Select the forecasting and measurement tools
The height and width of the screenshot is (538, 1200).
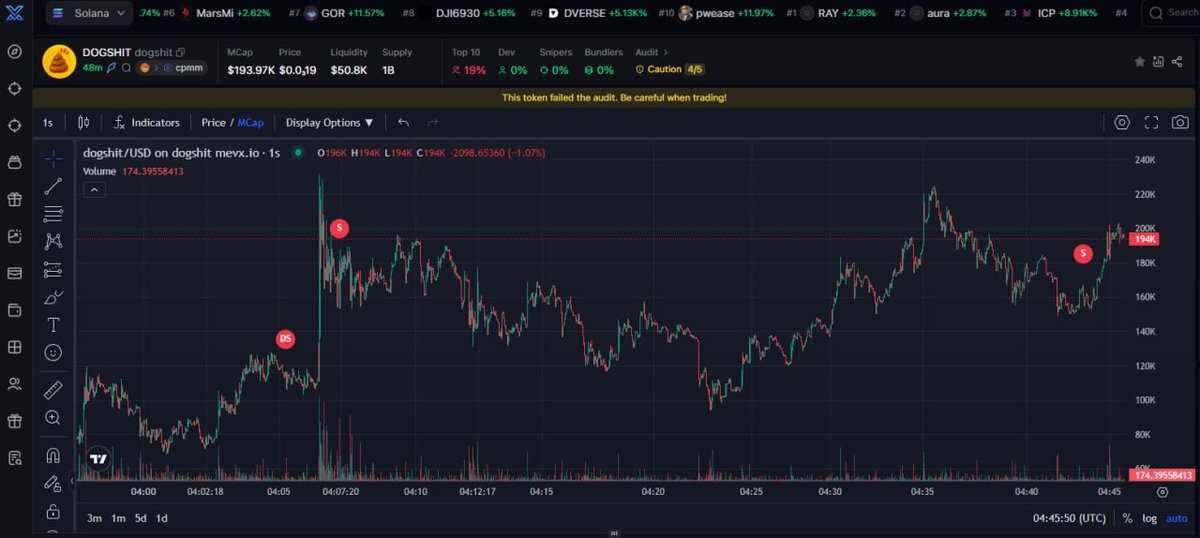[53, 270]
